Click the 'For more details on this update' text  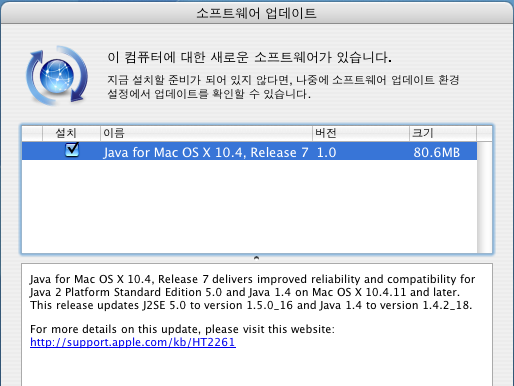[x=182, y=329]
